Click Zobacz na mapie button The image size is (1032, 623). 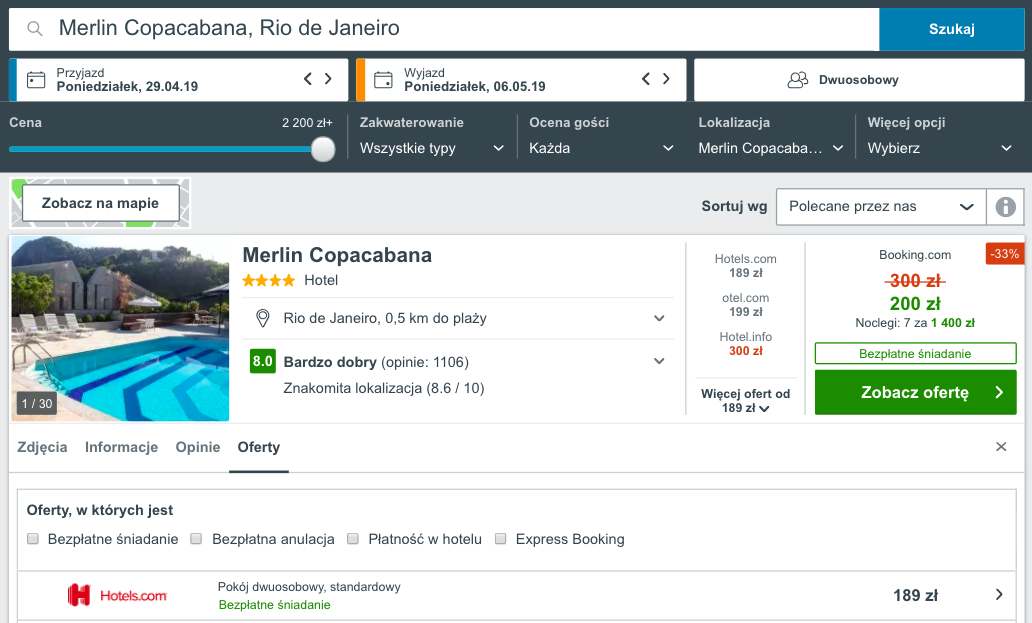pos(101,203)
